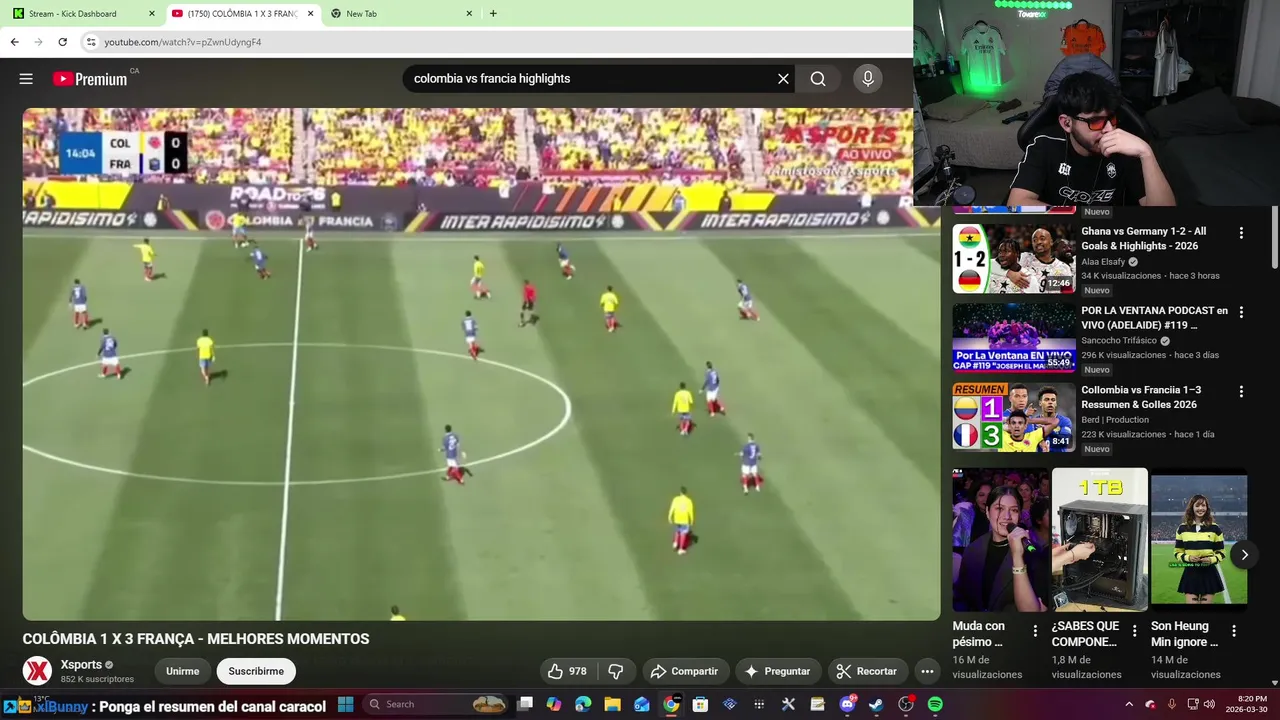Go back in browser history
Screen dimensions: 1280x720
click(14, 42)
